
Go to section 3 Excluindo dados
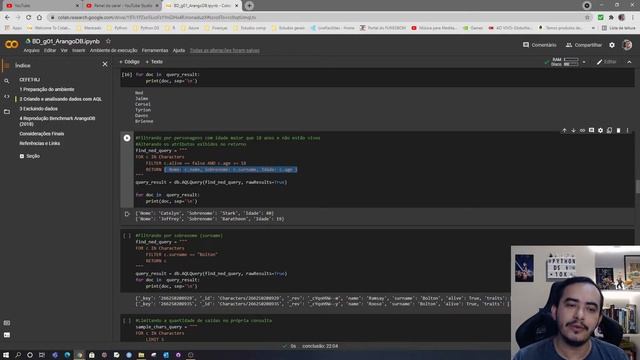[38, 109]
